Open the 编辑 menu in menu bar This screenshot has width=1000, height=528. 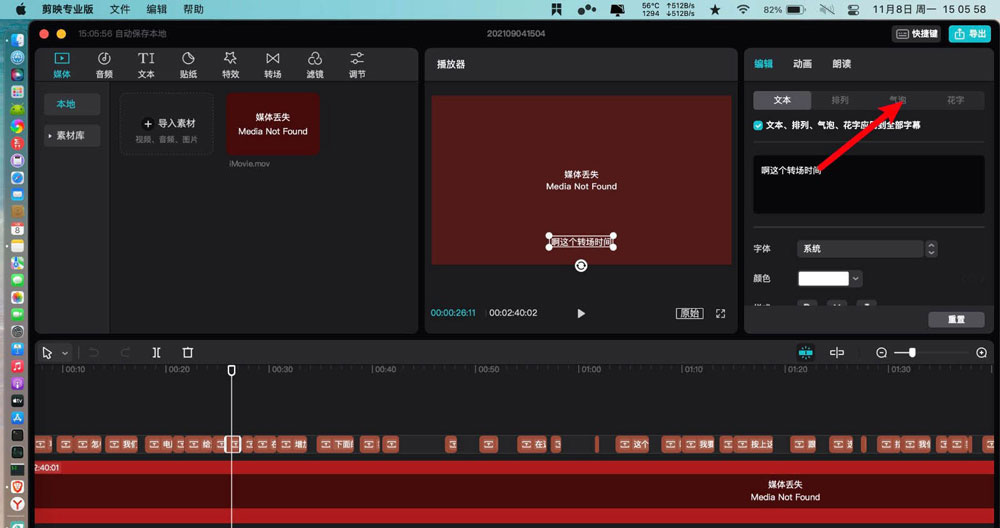tap(157, 10)
